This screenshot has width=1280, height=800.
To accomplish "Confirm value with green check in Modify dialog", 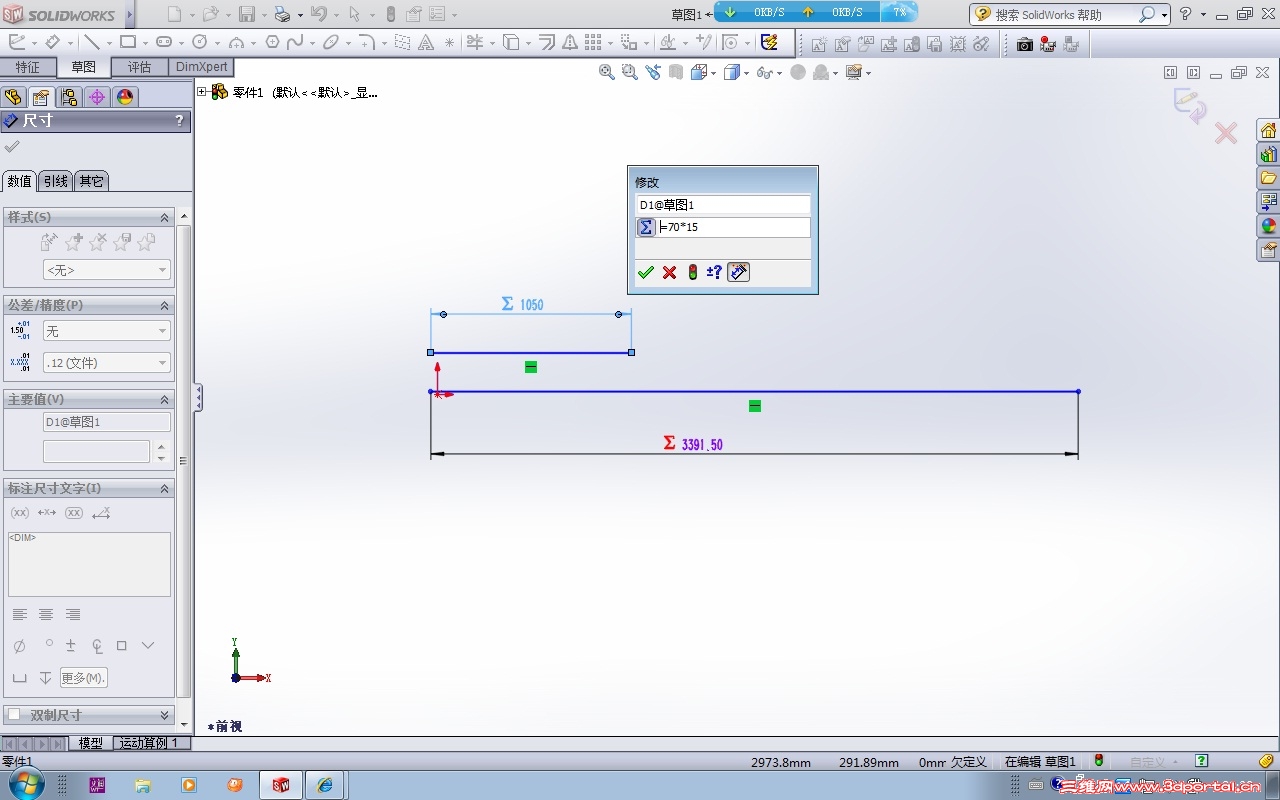I will pos(646,272).
